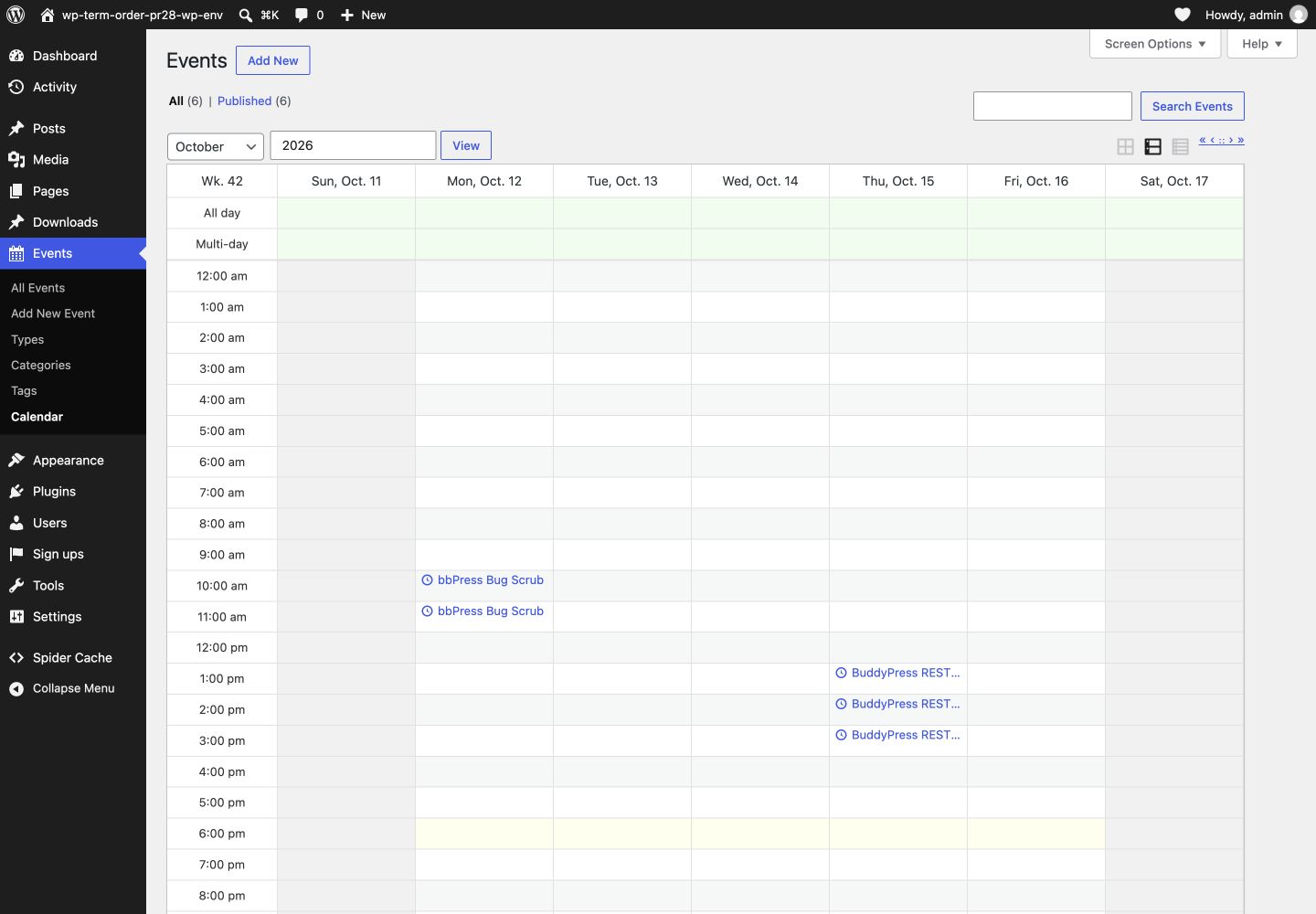The image size is (1316, 914).
Task: Click the heart icon in admin bar
Action: point(1183,15)
